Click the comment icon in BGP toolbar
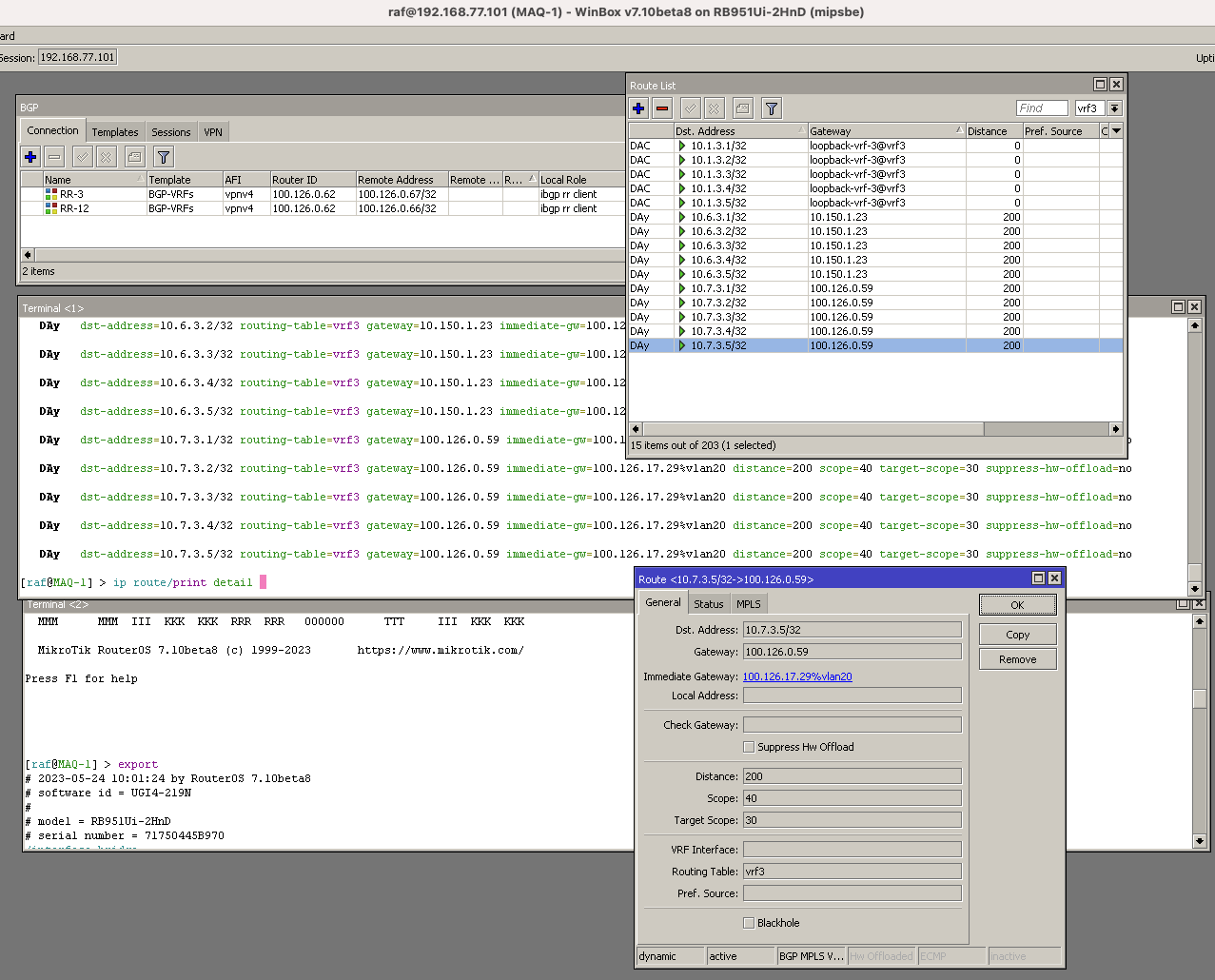Image resolution: width=1215 pixels, height=980 pixels. click(135, 157)
